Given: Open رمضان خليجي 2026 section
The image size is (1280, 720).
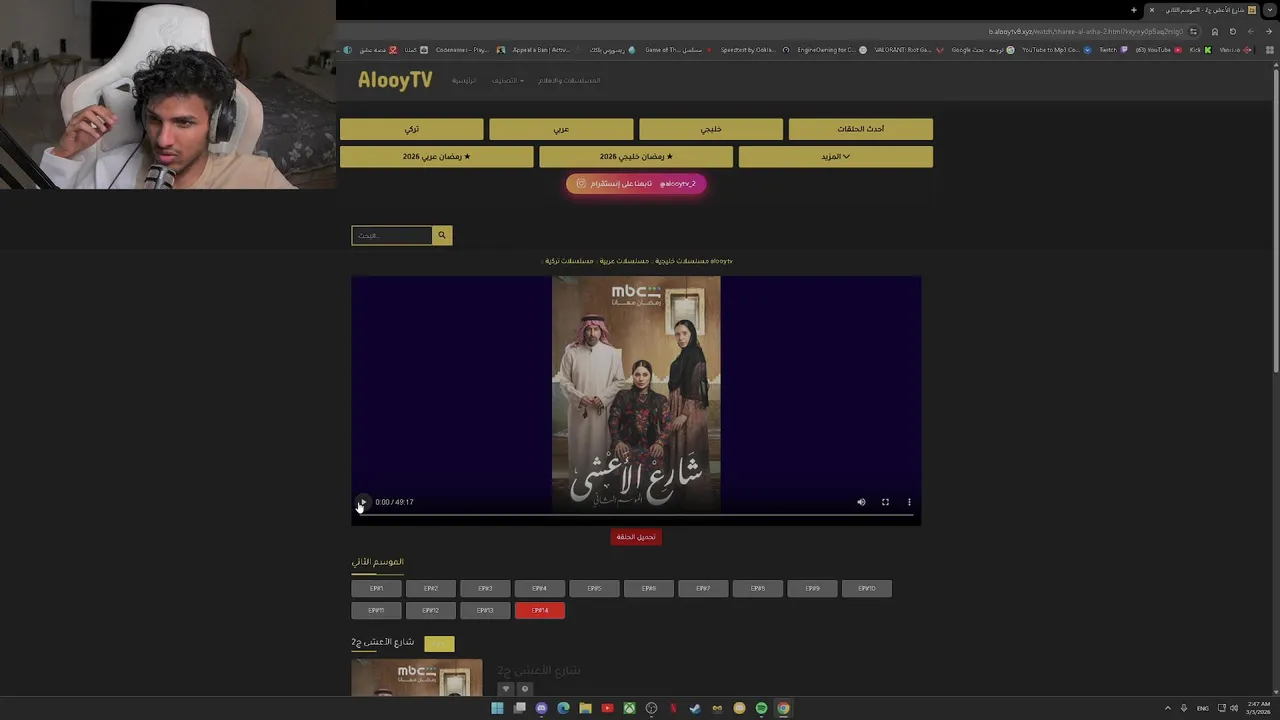Looking at the screenshot, I should (x=636, y=157).
